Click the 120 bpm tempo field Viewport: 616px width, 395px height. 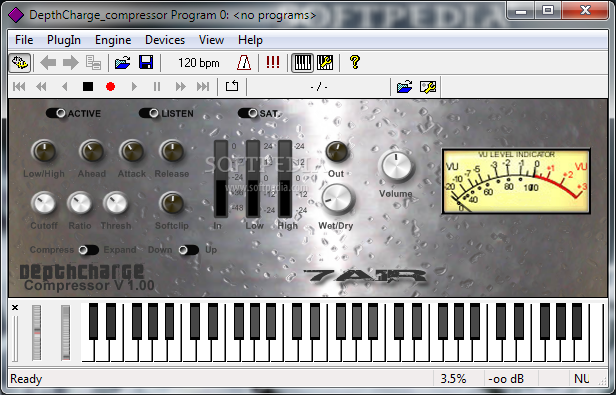point(198,63)
